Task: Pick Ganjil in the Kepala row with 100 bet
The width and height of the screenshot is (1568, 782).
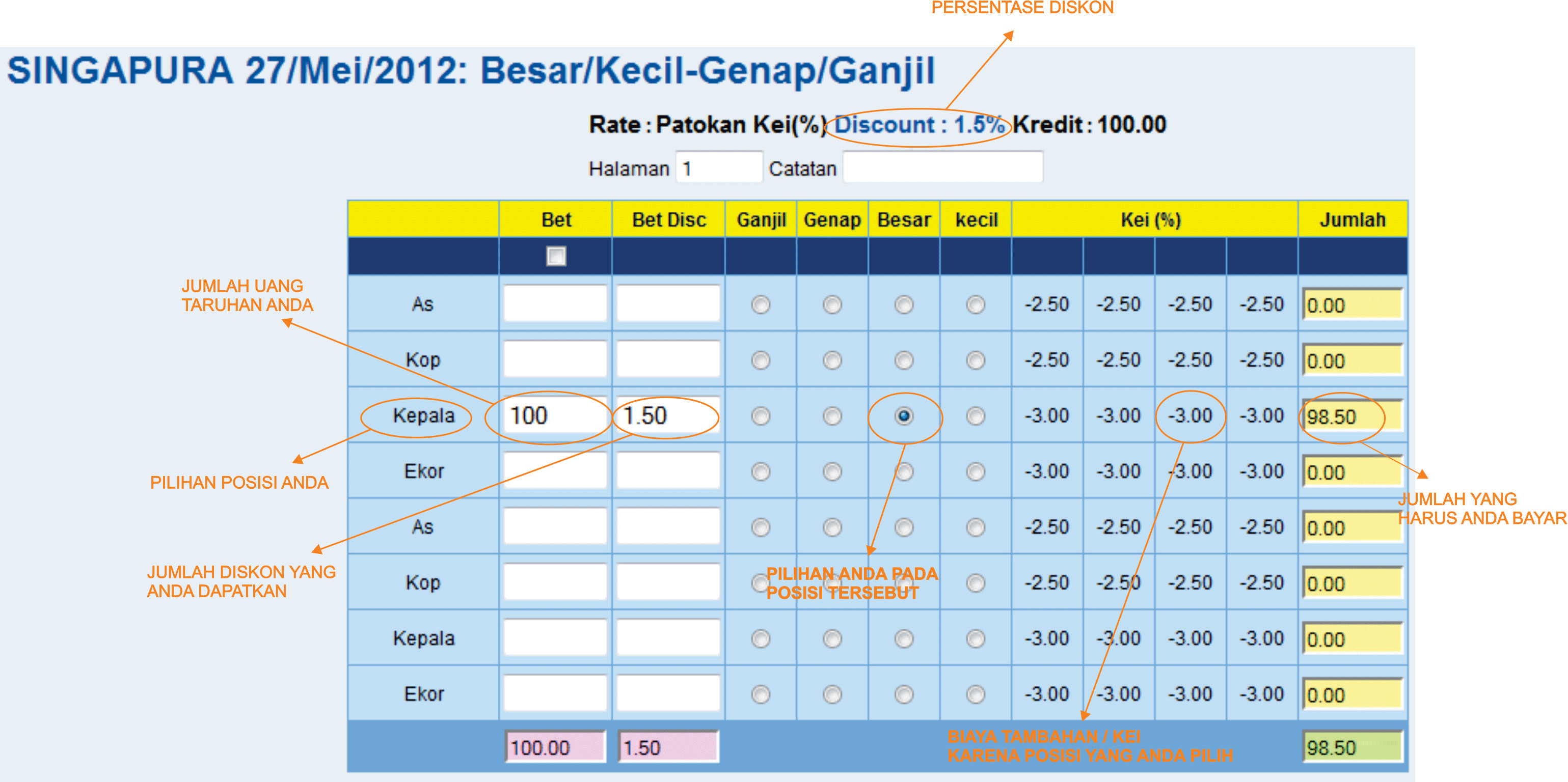Action: (760, 415)
